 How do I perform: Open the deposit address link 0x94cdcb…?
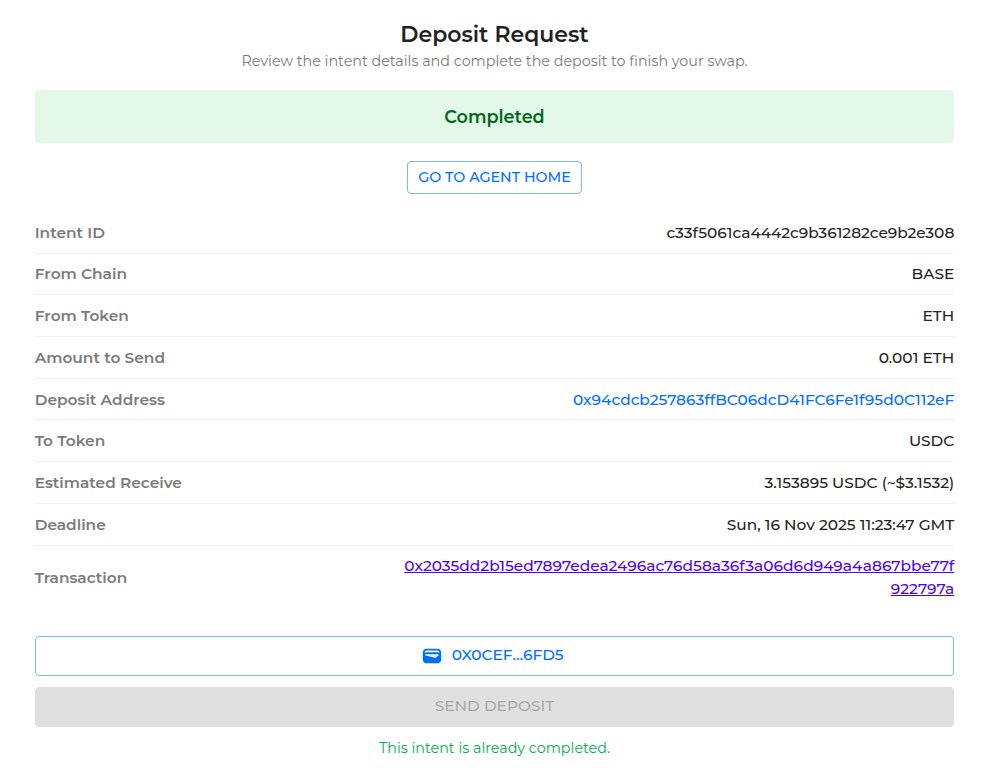[763, 400]
